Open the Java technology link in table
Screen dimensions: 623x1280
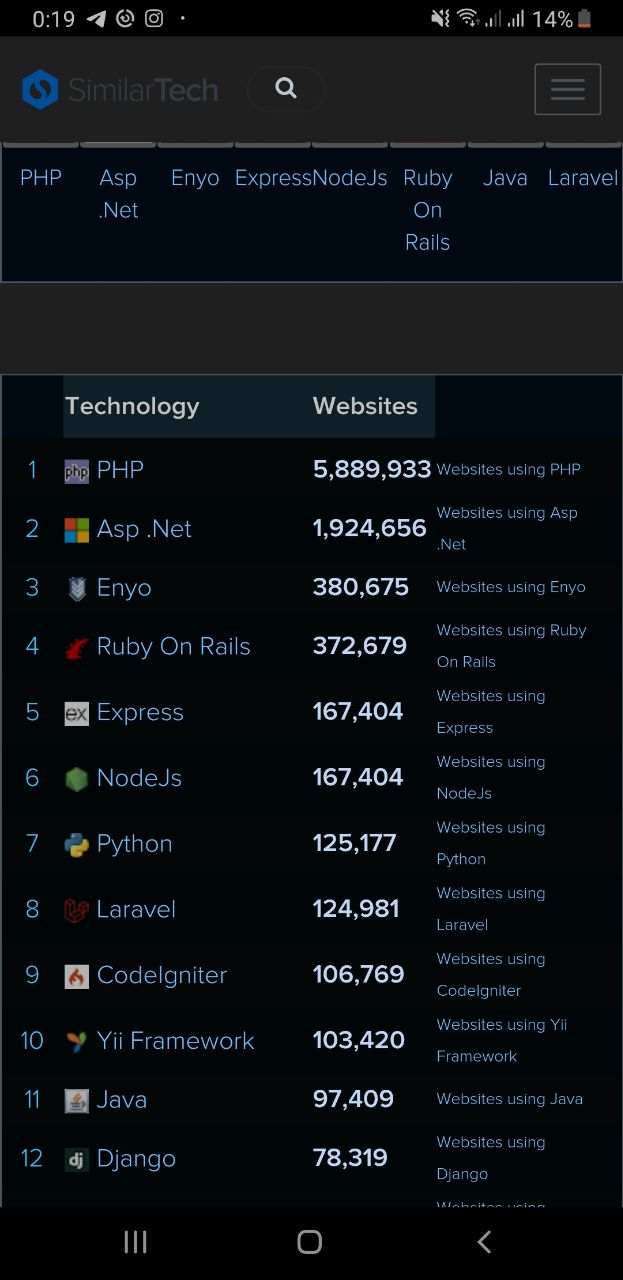pyautogui.click(x=122, y=1100)
